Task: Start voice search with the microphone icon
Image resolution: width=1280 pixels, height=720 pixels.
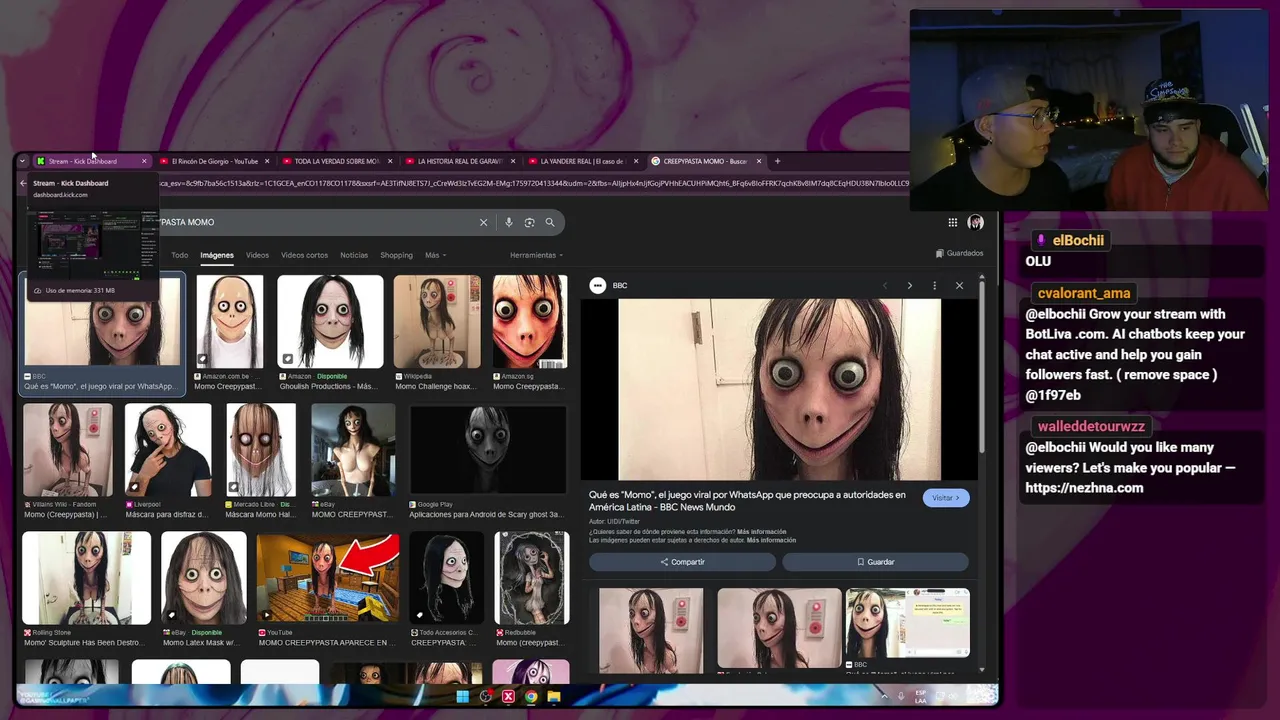Action: (509, 222)
